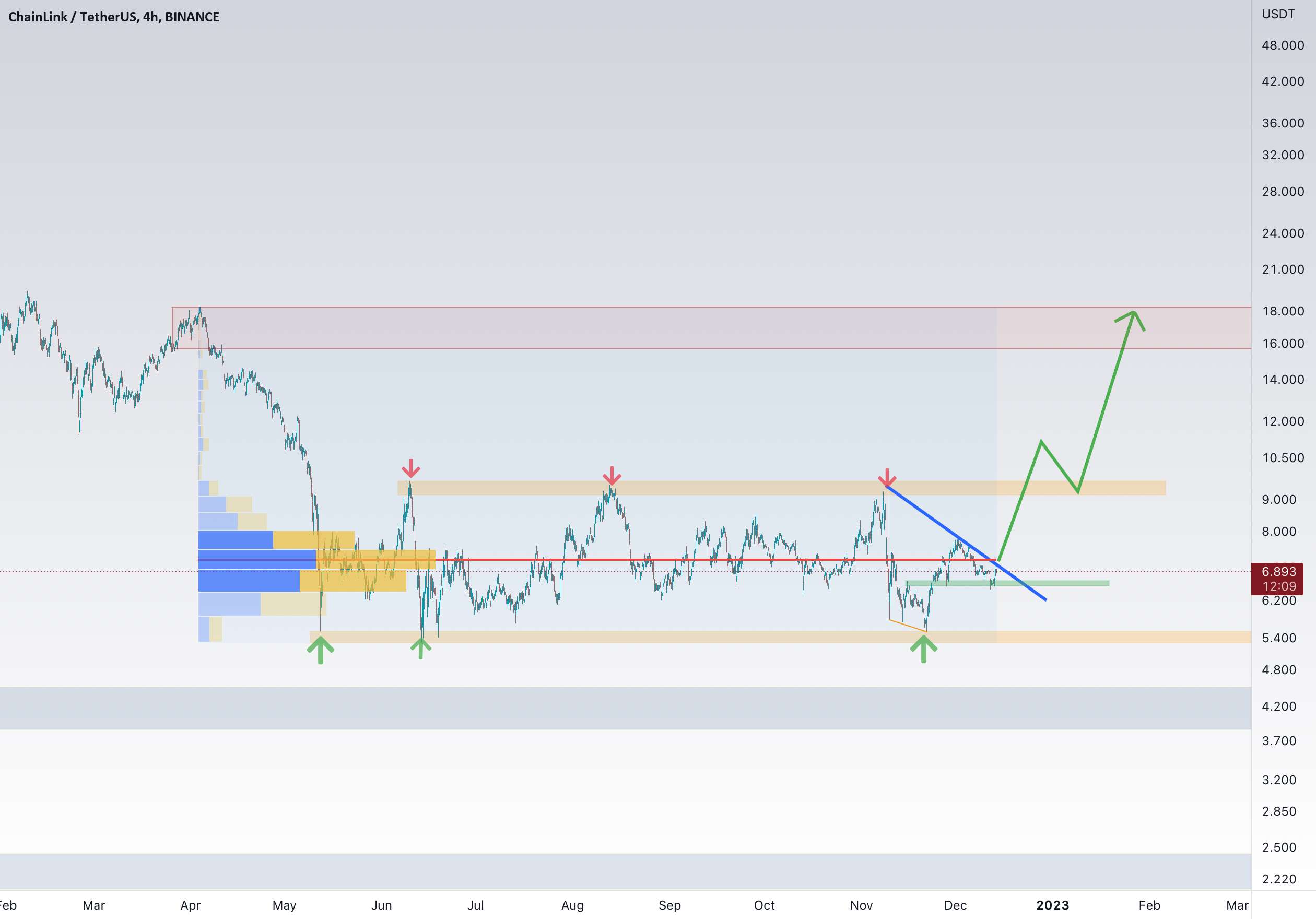Select the 6.200 price axis label
Image resolution: width=1316 pixels, height=919 pixels.
1278,600
